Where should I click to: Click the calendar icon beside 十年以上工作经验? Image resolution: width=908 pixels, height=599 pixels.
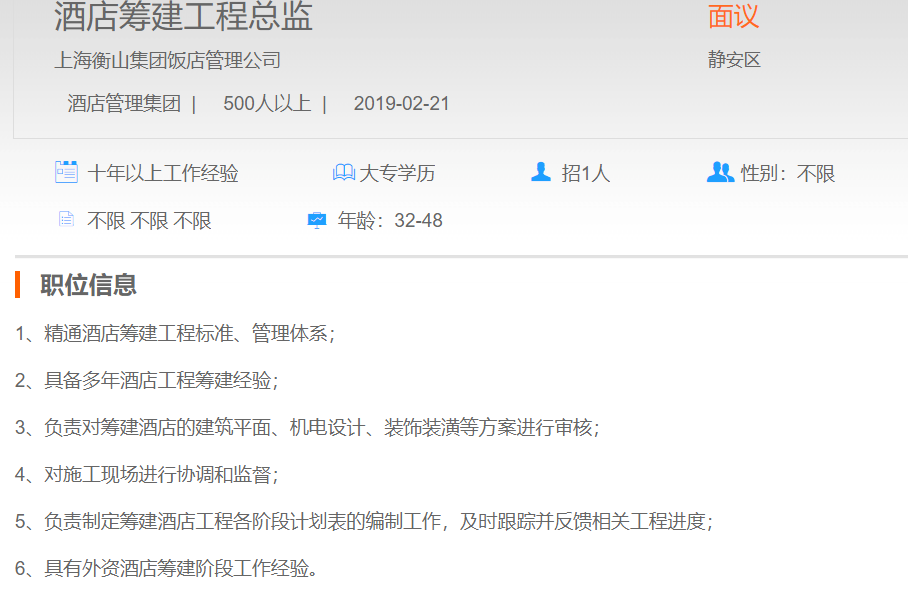point(66,172)
